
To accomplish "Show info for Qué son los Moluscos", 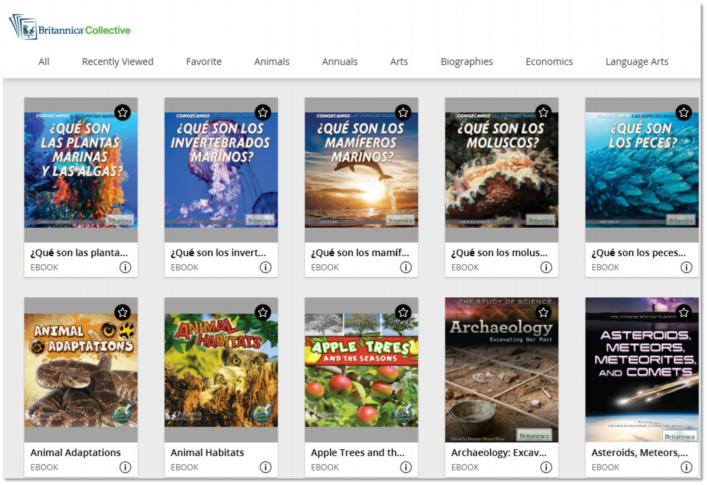I will tap(546, 267).
